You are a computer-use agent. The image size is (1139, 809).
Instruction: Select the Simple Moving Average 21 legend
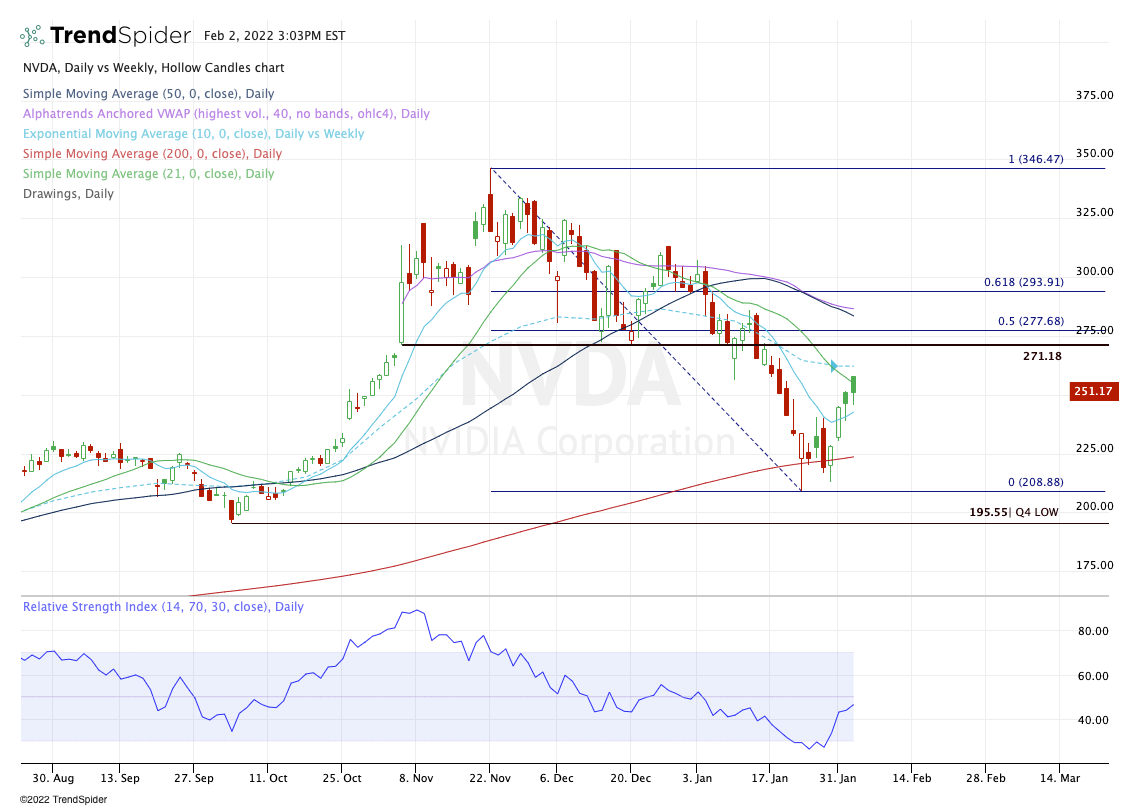coord(148,174)
